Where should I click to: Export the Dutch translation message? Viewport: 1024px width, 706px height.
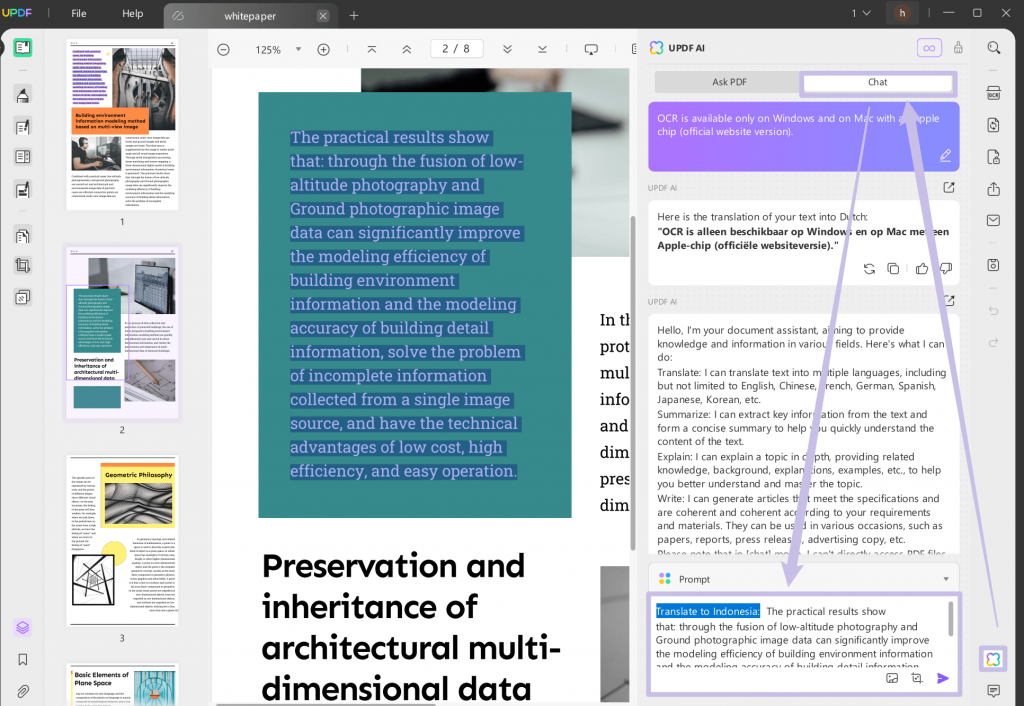tap(949, 188)
